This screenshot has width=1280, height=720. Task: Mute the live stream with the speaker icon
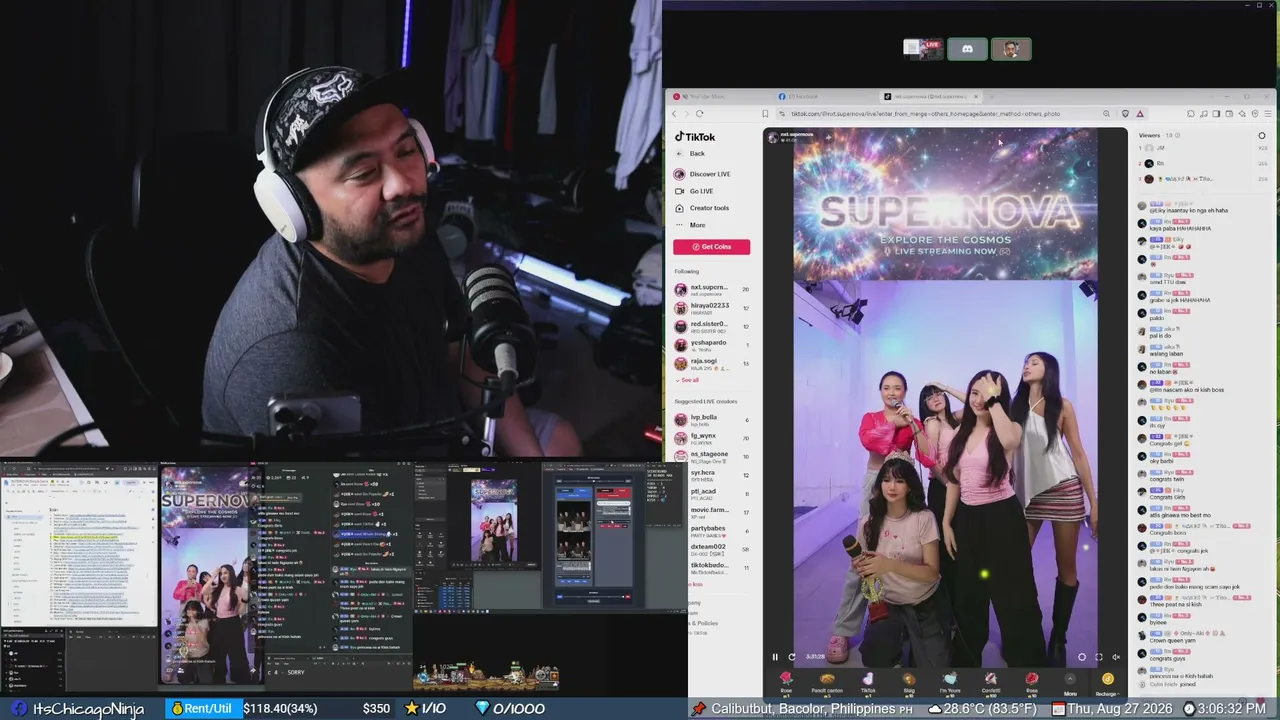click(x=1116, y=657)
